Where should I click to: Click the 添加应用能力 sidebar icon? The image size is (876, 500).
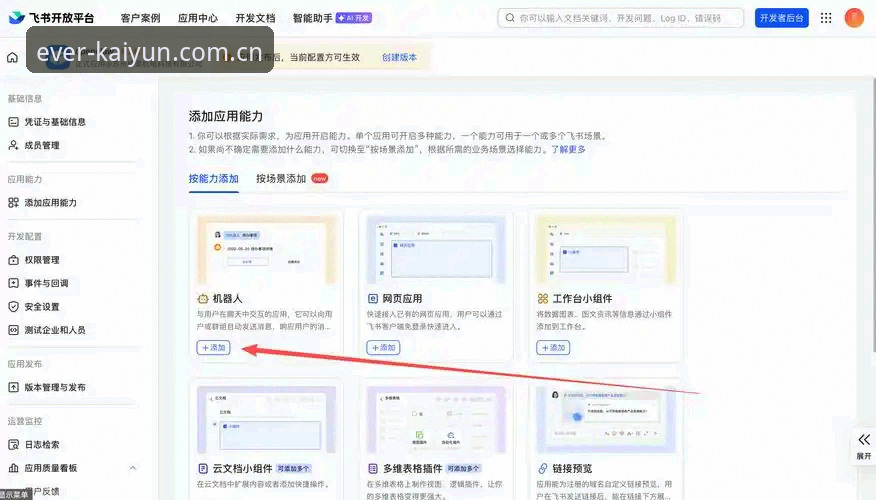[13, 203]
